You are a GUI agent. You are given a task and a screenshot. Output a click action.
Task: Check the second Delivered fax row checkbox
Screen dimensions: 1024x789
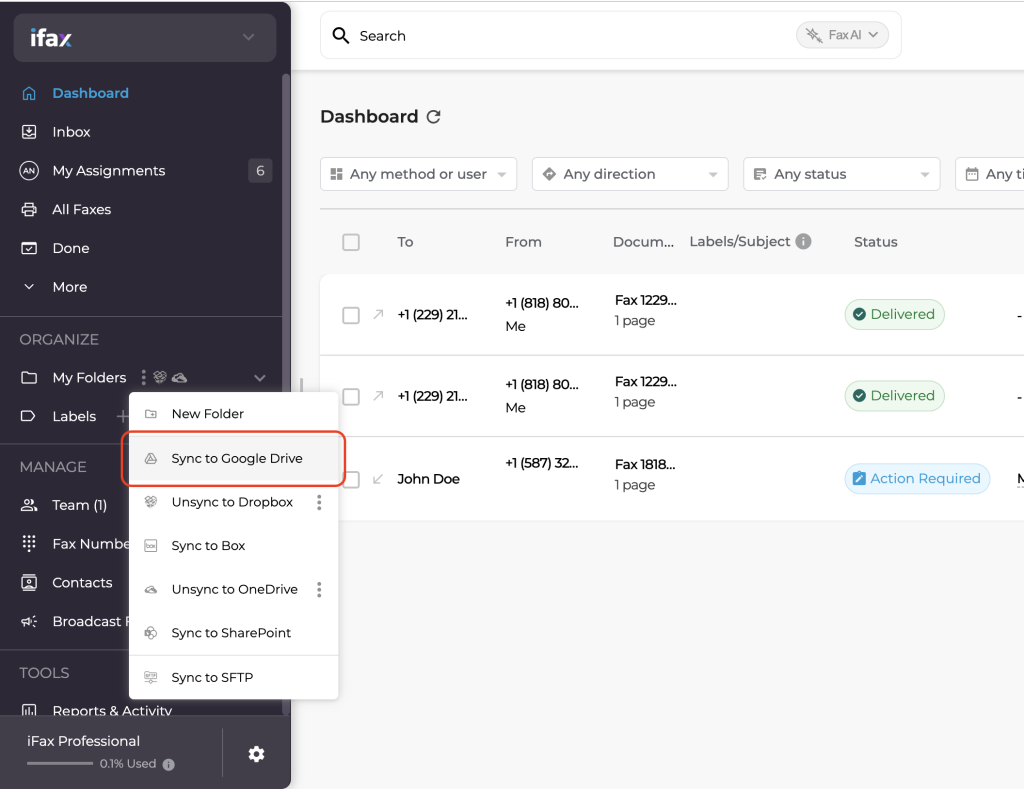pos(351,396)
